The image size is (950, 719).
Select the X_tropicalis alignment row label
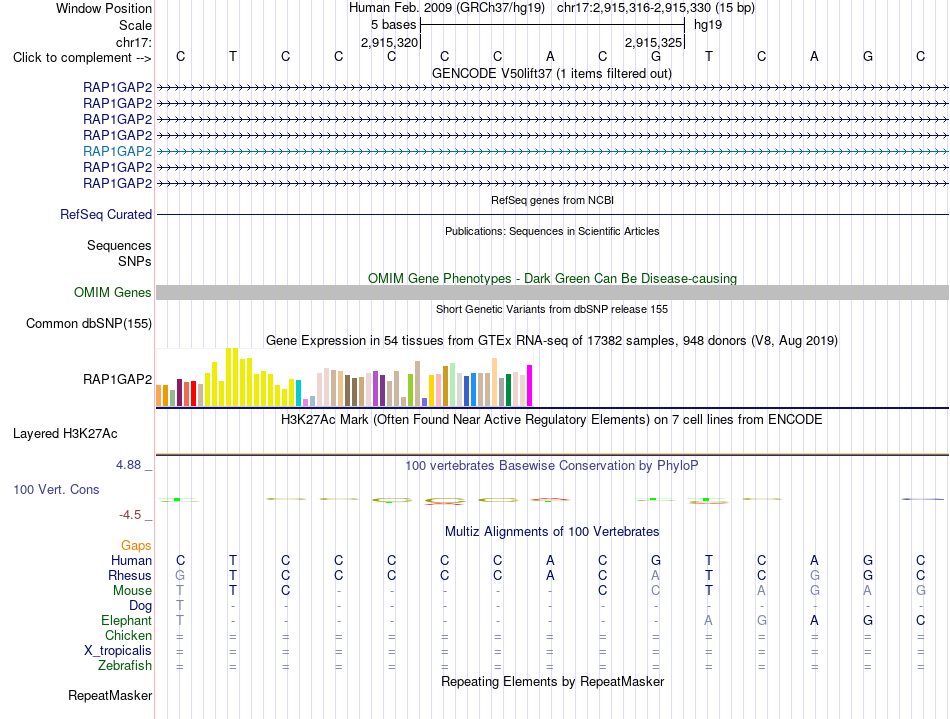[118, 651]
